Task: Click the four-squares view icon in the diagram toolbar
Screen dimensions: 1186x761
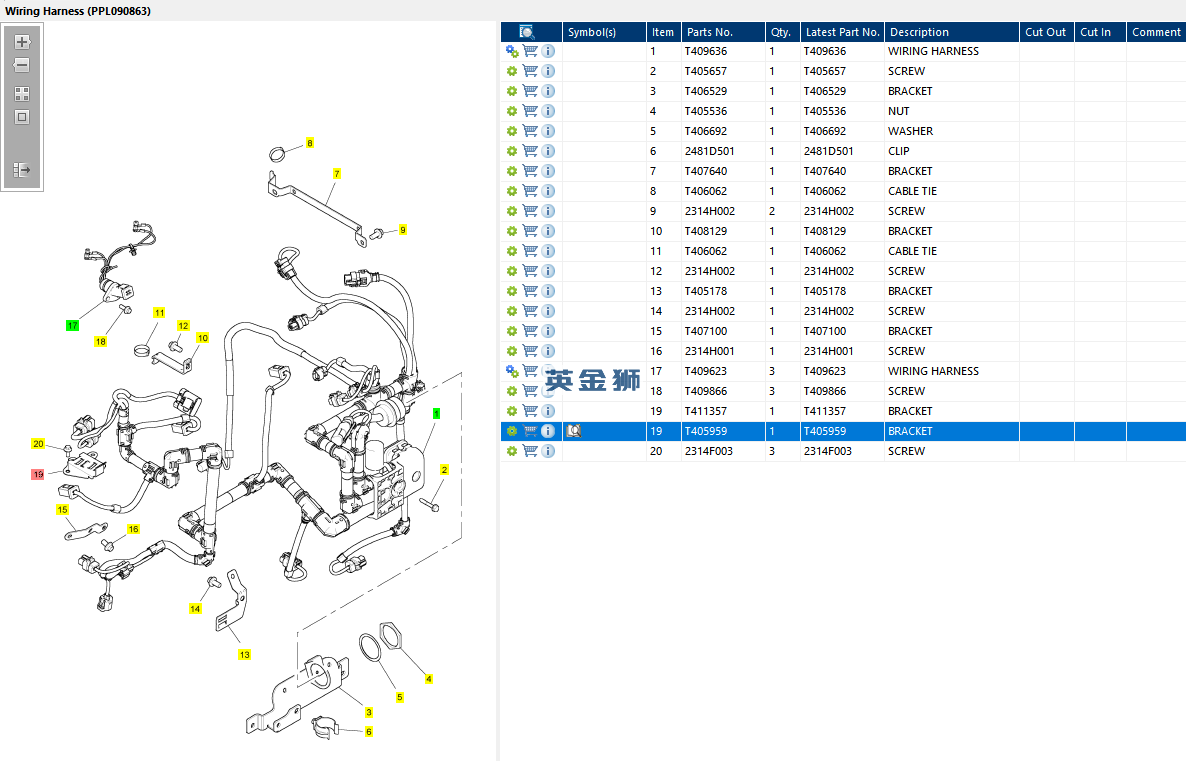Action: [x=22, y=94]
